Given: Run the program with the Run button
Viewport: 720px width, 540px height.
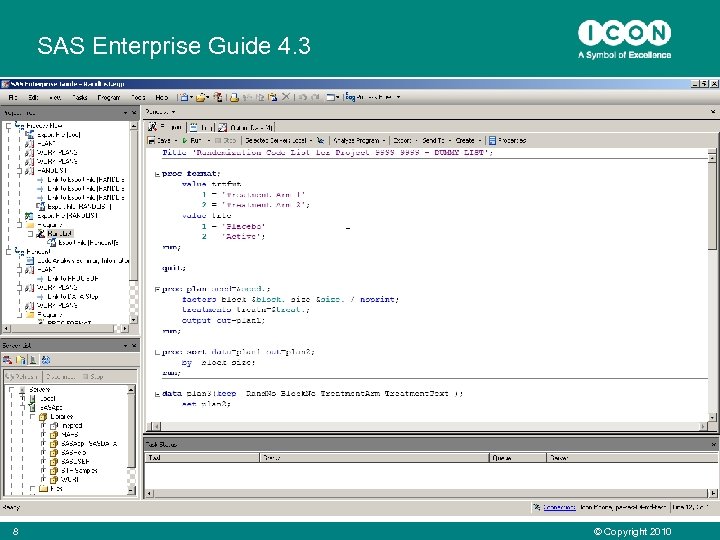Looking at the screenshot, I should click(191, 141).
